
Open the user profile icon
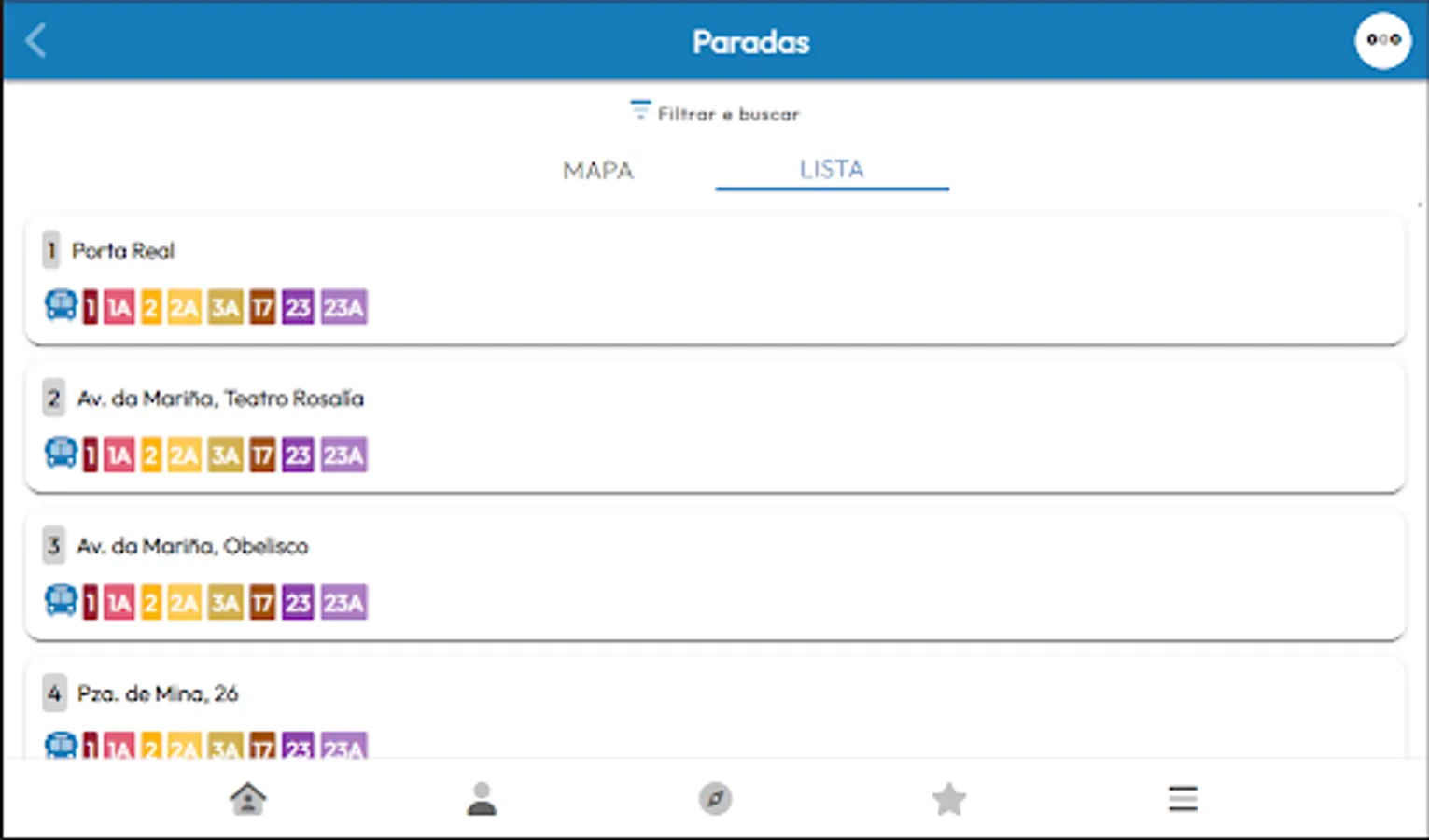[482, 799]
